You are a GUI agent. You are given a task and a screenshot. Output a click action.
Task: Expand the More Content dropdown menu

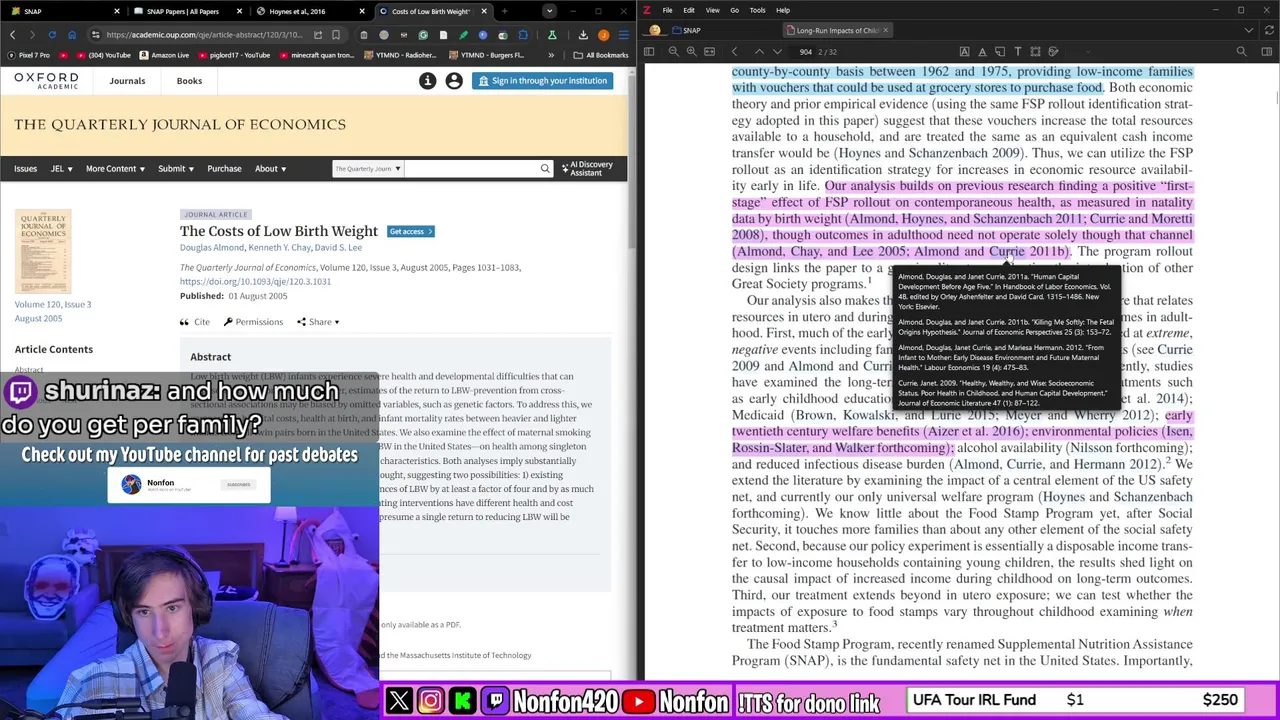pyautogui.click(x=115, y=169)
